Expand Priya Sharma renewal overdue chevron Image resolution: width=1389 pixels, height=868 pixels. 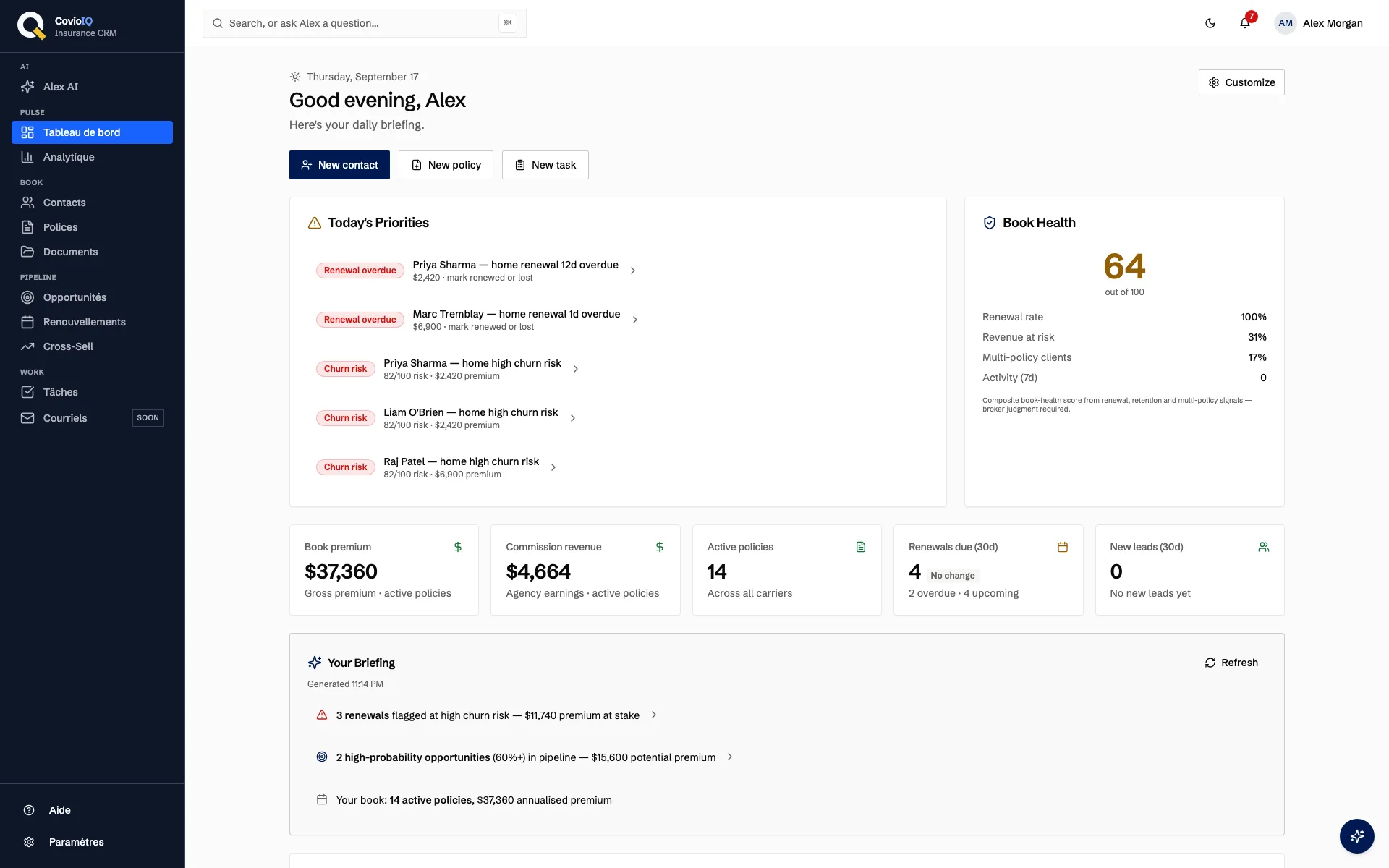pyautogui.click(x=633, y=271)
